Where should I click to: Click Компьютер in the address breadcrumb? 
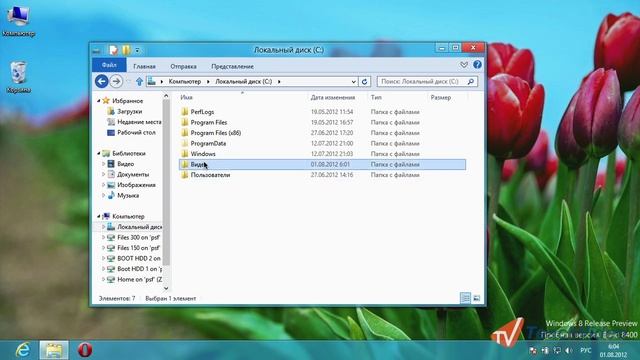coord(185,81)
